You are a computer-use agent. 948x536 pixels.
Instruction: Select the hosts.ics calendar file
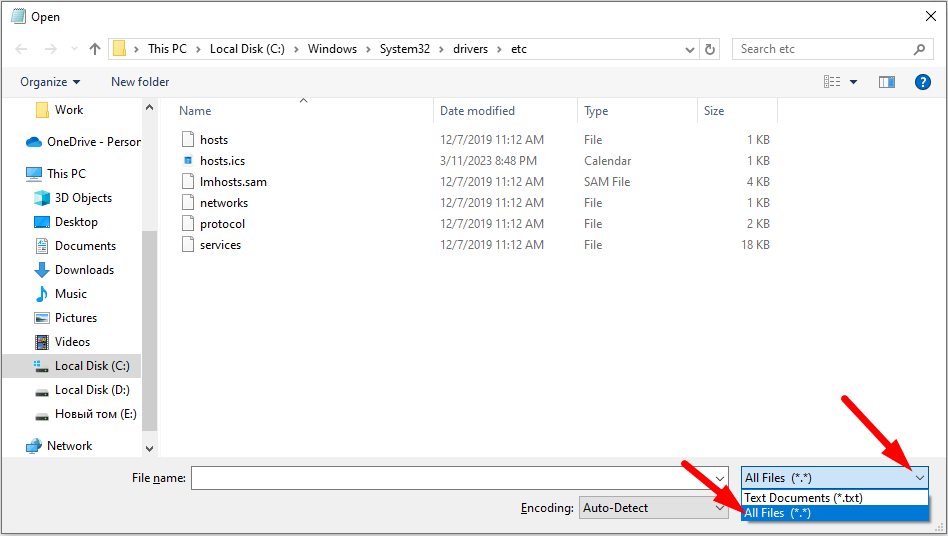[222, 161]
